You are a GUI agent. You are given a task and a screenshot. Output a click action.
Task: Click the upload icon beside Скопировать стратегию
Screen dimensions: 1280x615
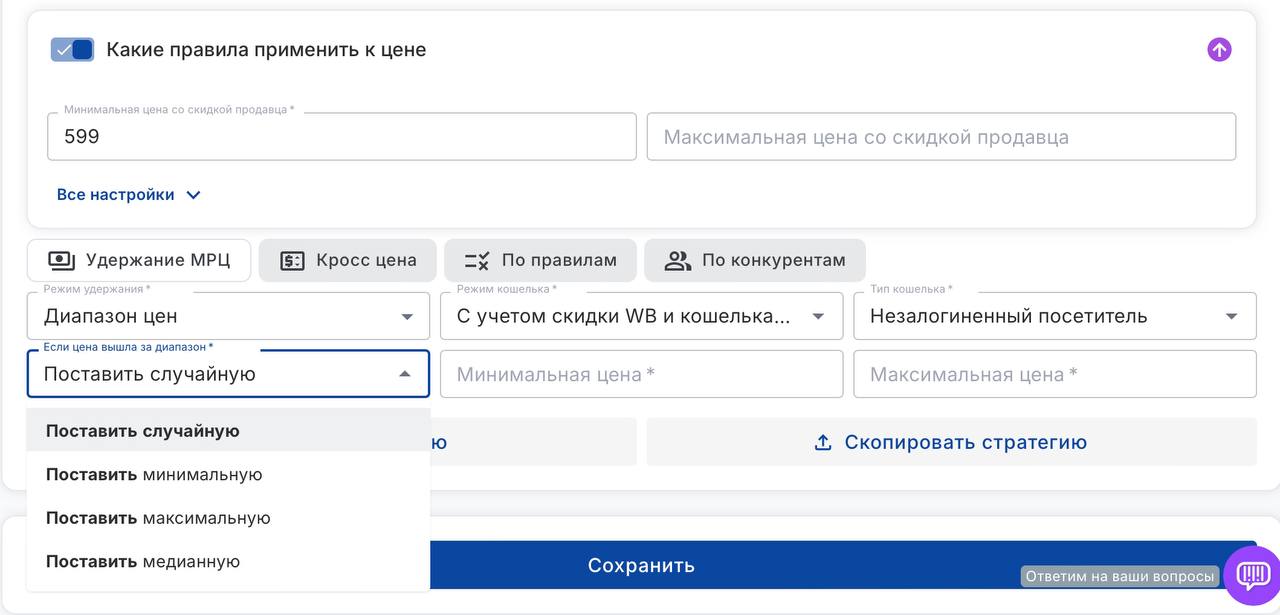click(823, 442)
